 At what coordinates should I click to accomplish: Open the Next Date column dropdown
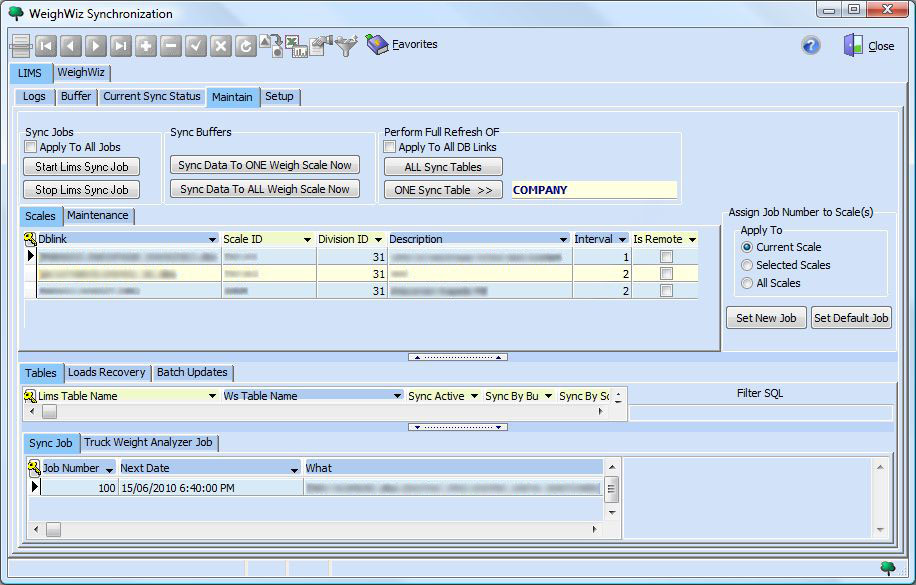click(294, 468)
